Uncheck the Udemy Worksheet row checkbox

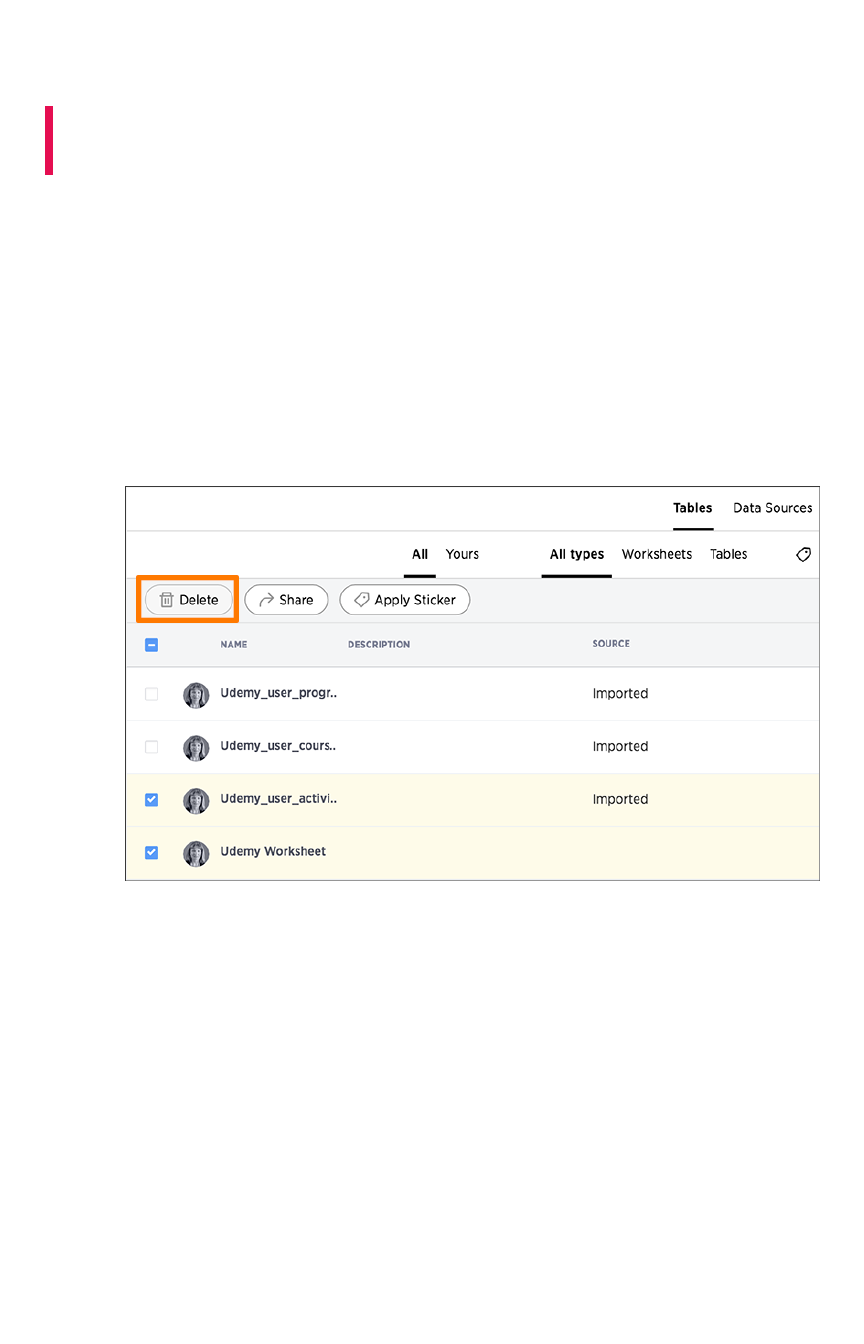coord(152,853)
